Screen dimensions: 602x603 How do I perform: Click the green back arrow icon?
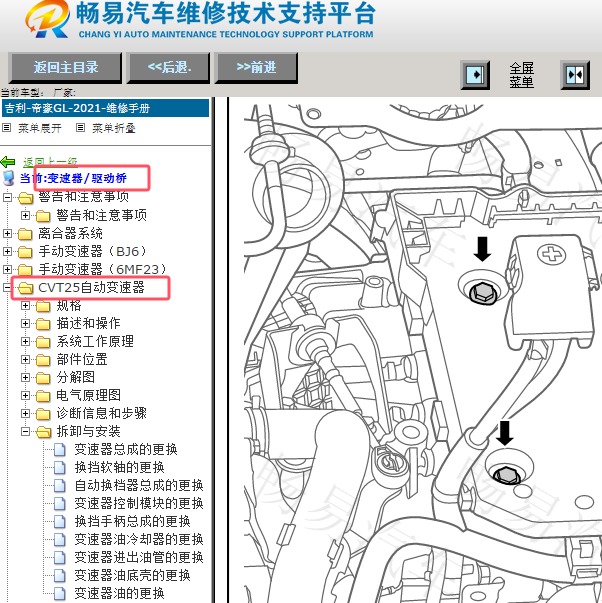[8, 162]
